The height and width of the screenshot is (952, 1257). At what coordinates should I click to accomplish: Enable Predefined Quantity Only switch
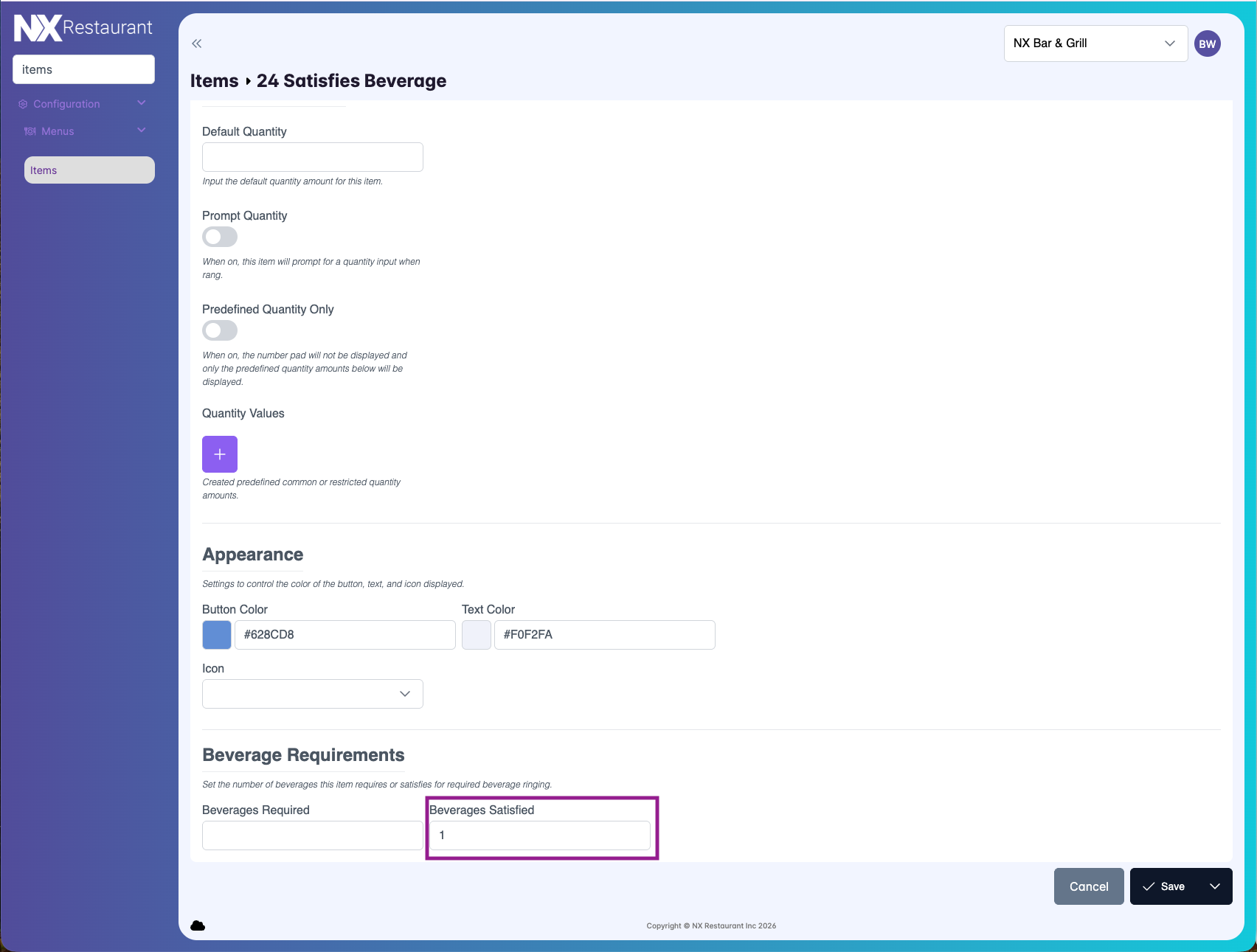(x=220, y=330)
